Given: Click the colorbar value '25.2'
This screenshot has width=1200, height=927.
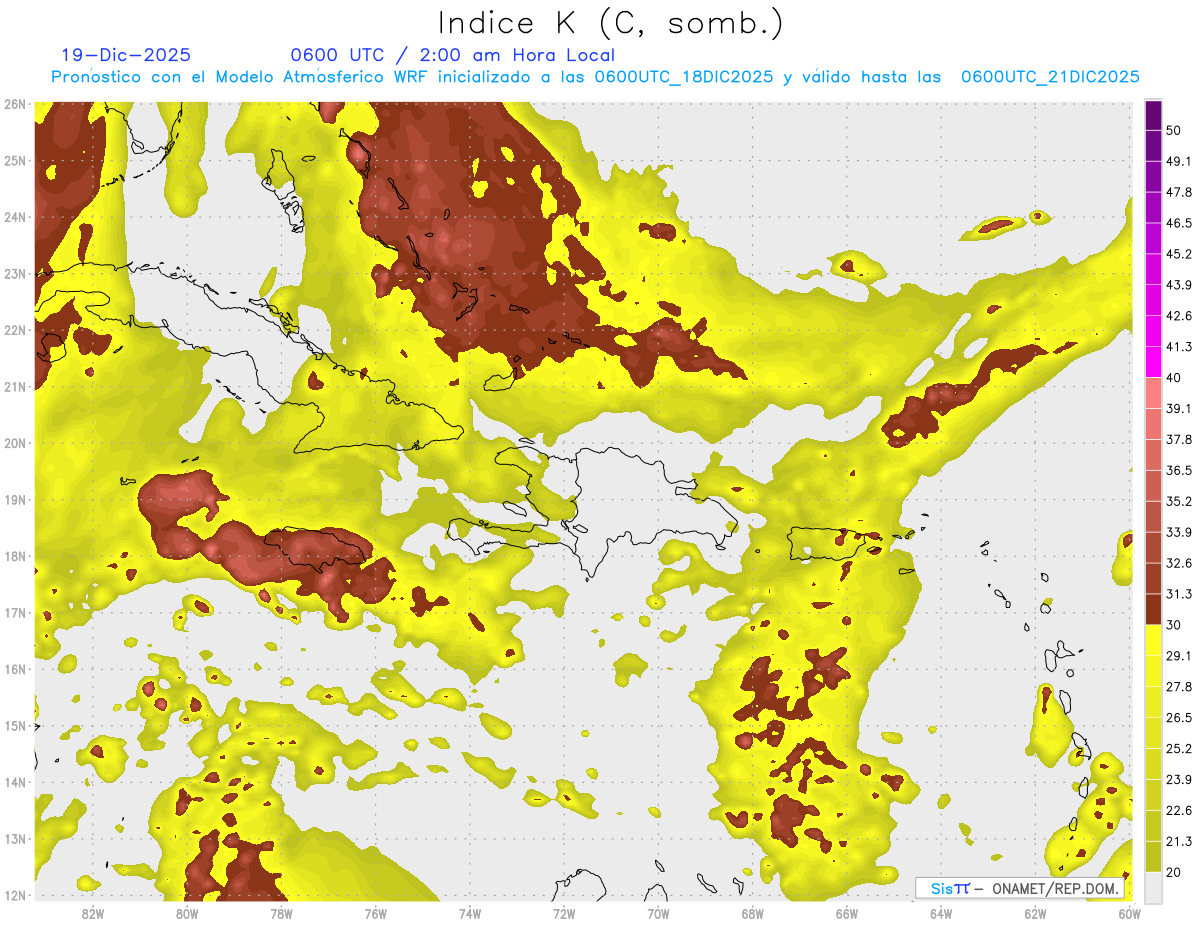Looking at the screenshot, I should coord(1179,749).
